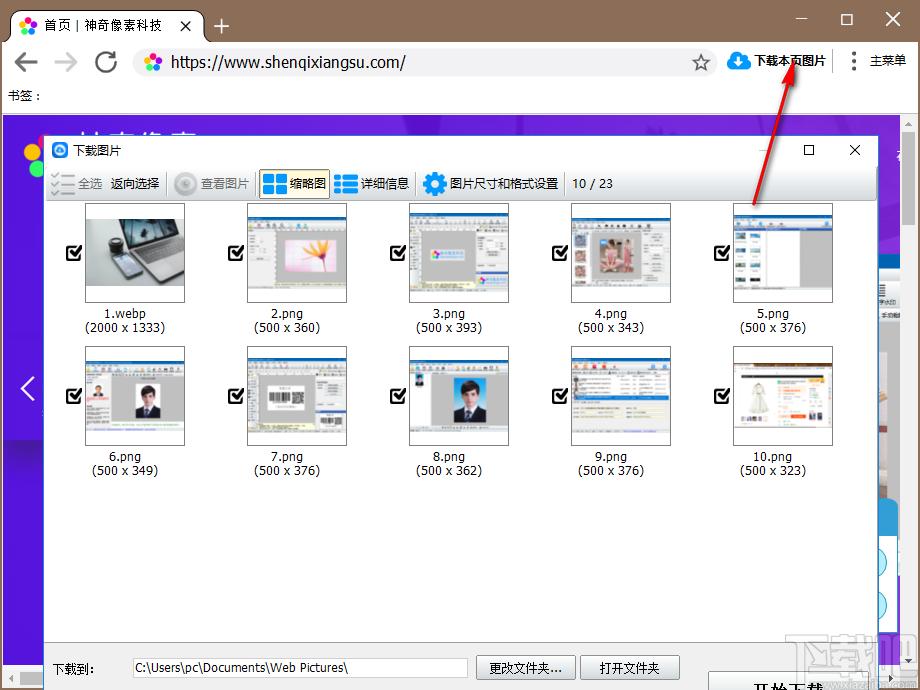Click the 开始下载 start download button

click(788, 683)
